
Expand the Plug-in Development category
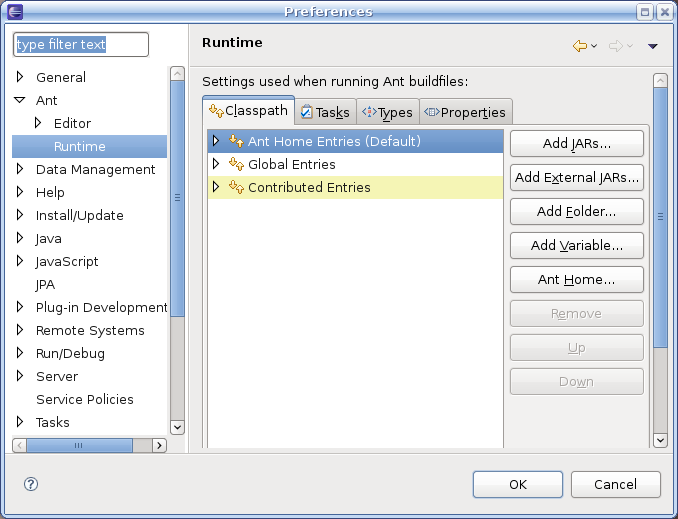tap(19, 307)
